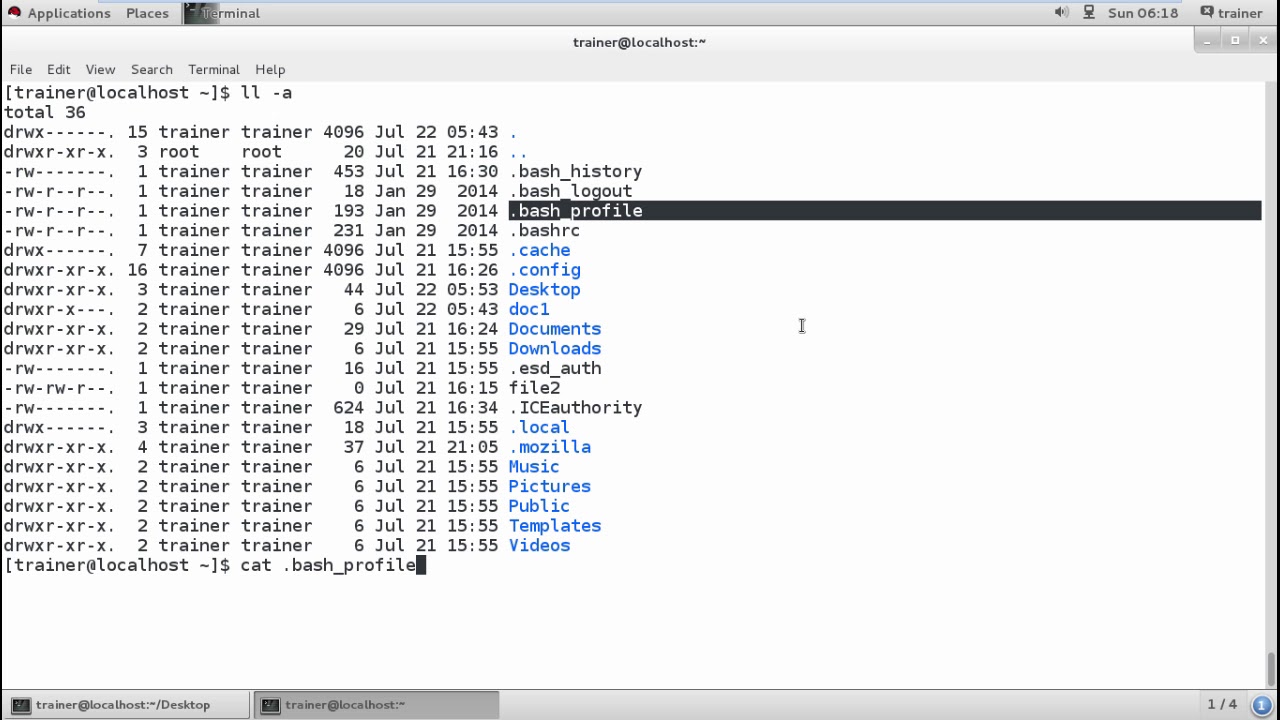Open the Applications menu
1280x720 pixels.
click(x=68, y=13)
